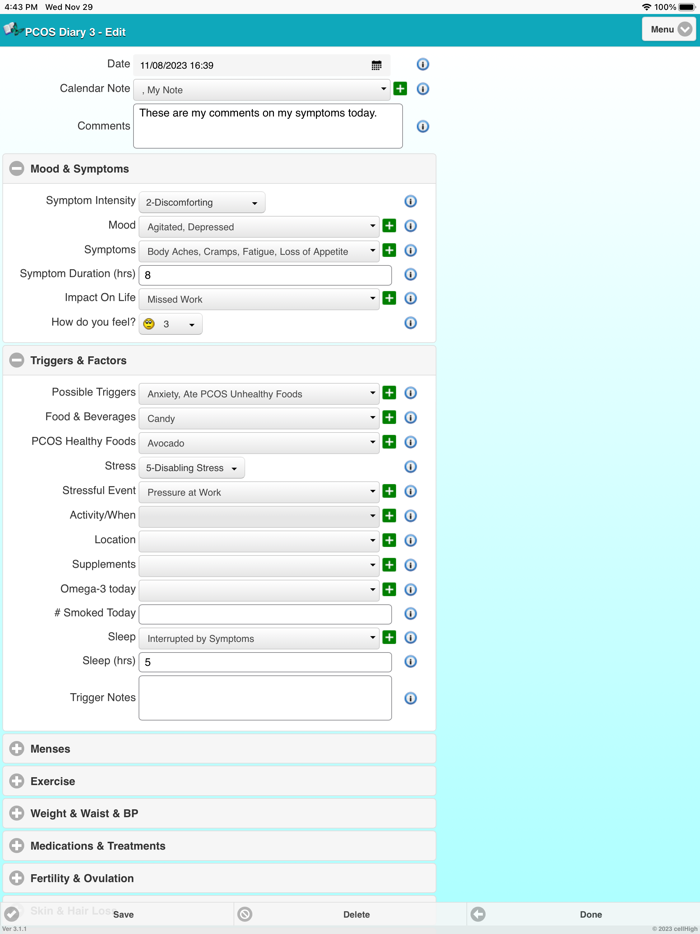The width and height of the screenshot is (700, 934).
Task: Show info for Trigger Notes
Action: coord(410,698)
